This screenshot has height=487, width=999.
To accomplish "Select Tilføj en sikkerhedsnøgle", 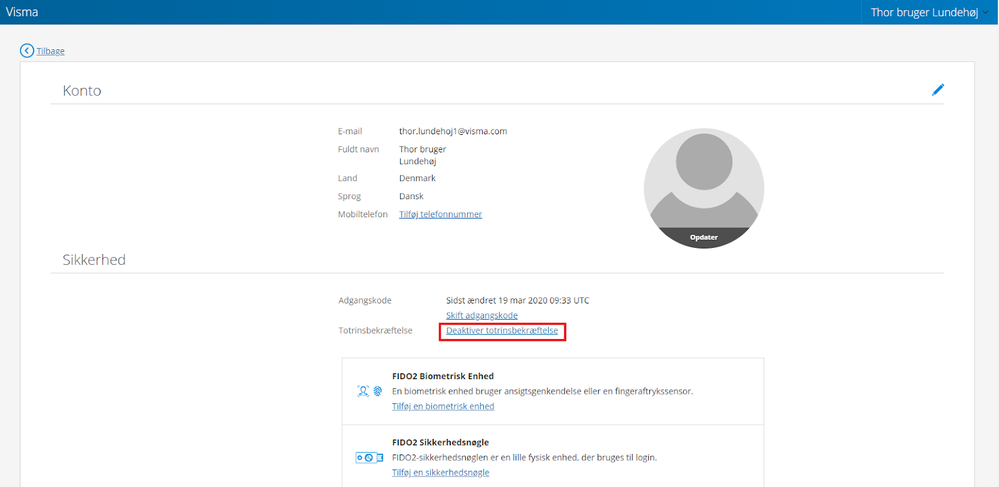I will (x=440, y=472).
